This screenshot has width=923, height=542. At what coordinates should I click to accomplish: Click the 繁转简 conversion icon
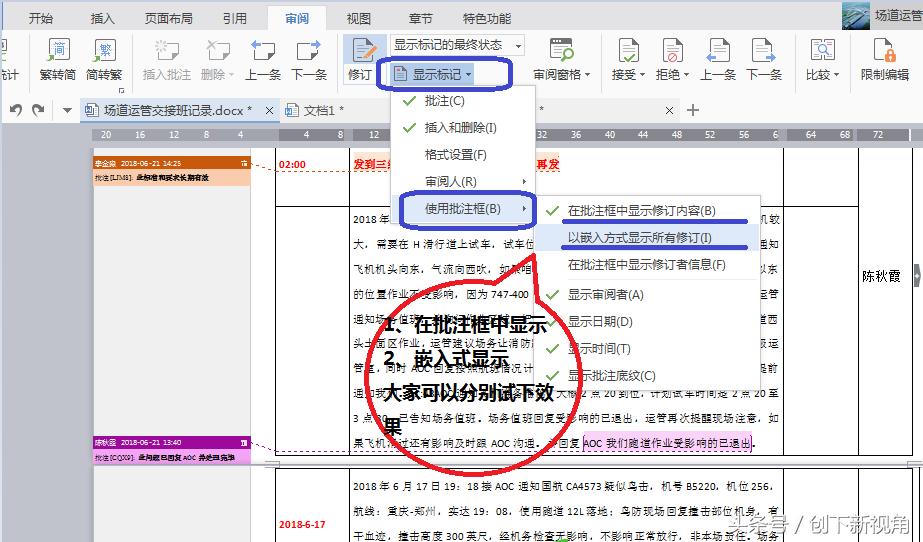pyautogui.click(x=58, y=52)
